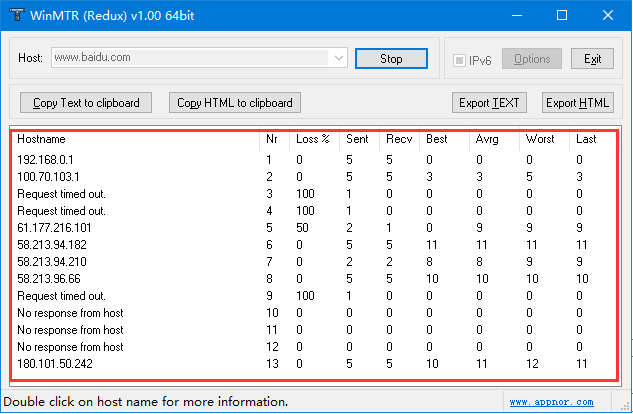Click the Exit button
The image size is (633, 414).
point(592,59)
